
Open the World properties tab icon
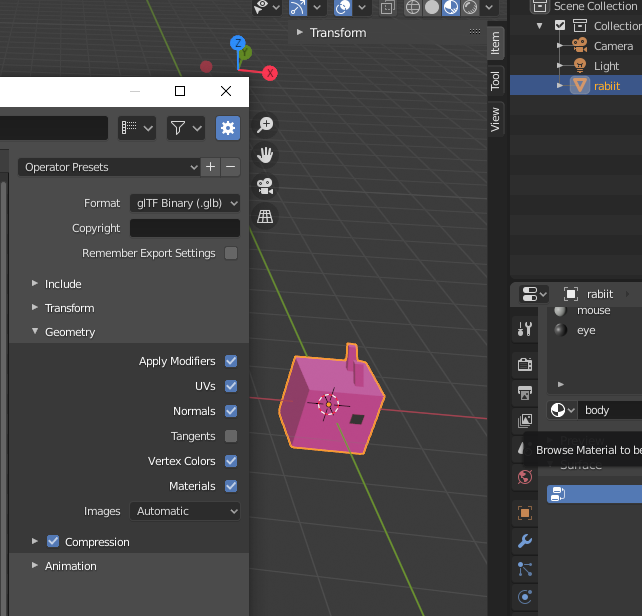coord(524,477)
